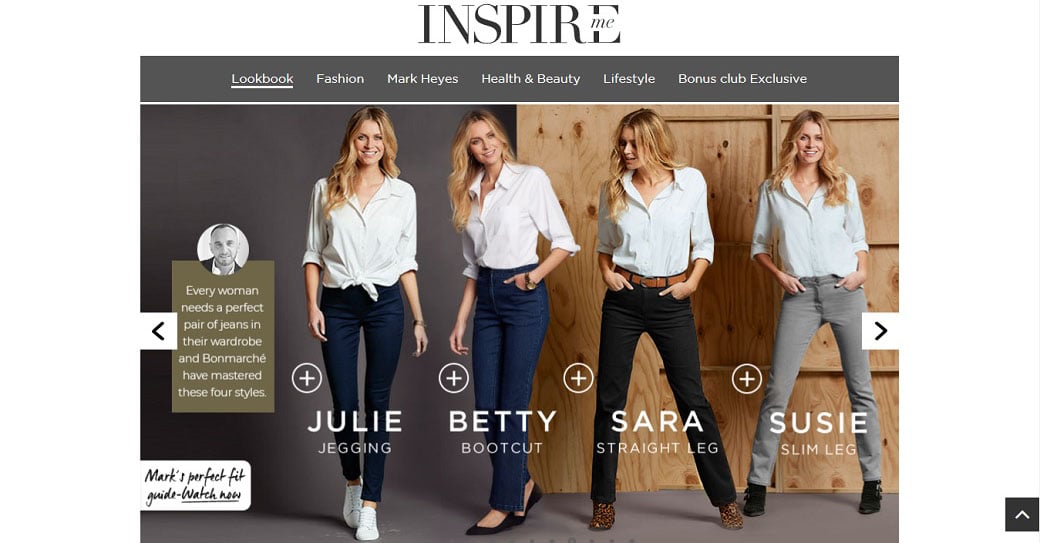The image size is (1040, 543).
Task: Choose the SARA Straight Leg label
Action: [657, 432]
